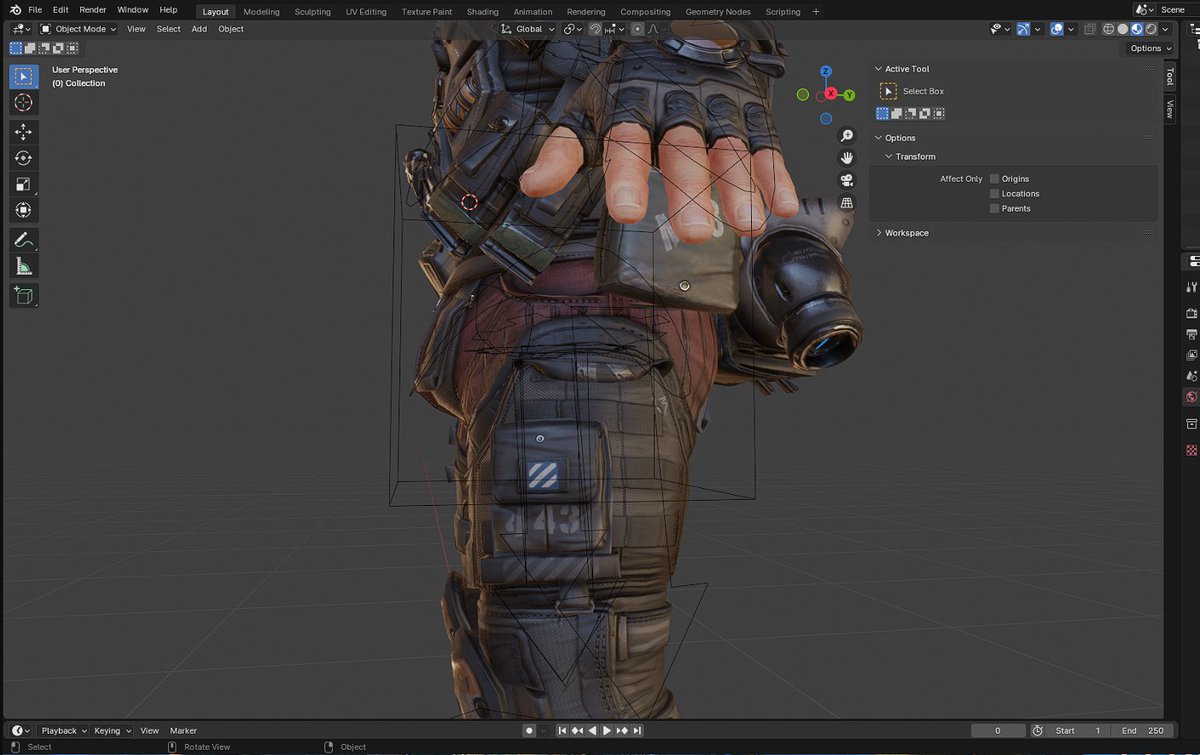Switch to solid viewport shading
This screenshot has height=755, width=1200.
pyautogui.click(x=1123, y=29)
